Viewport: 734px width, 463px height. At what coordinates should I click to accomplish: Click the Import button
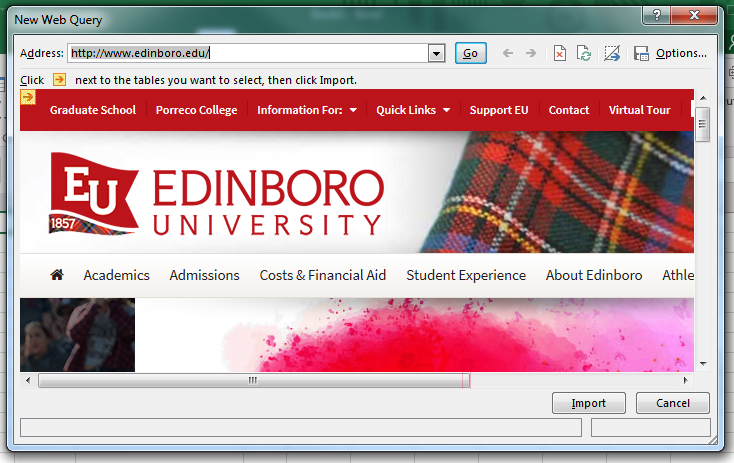588,403
